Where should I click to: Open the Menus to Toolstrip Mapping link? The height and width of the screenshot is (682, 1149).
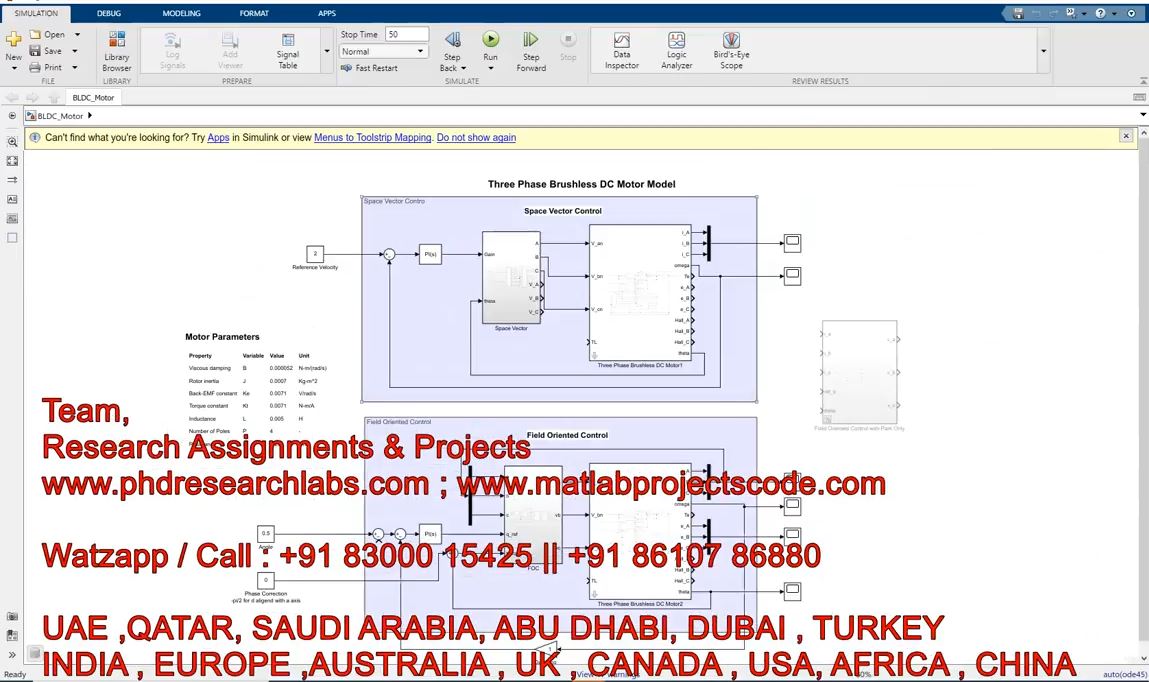(372, 138)
